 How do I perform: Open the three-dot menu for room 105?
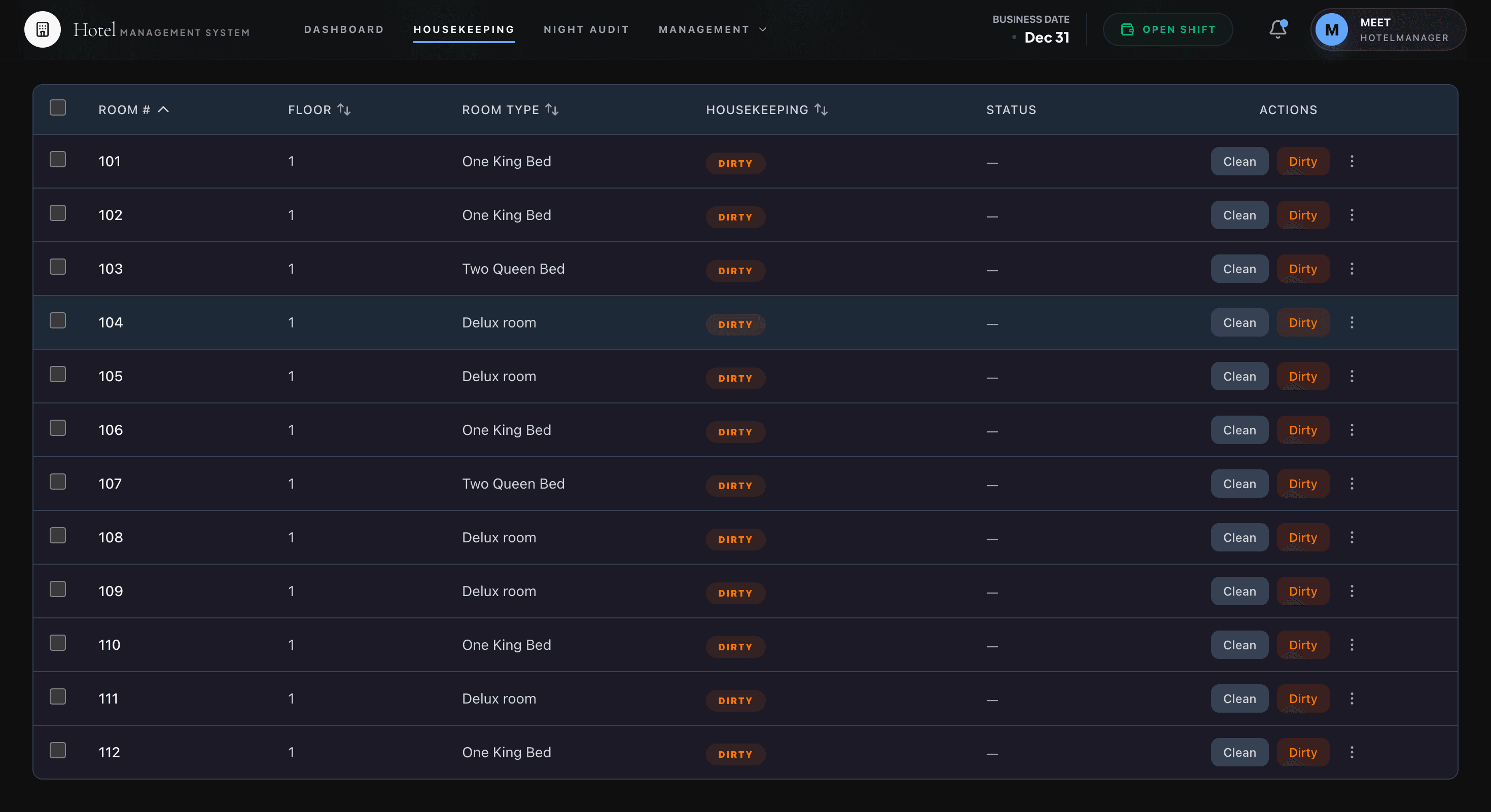pyautogui.click(x=1352, y=377)
